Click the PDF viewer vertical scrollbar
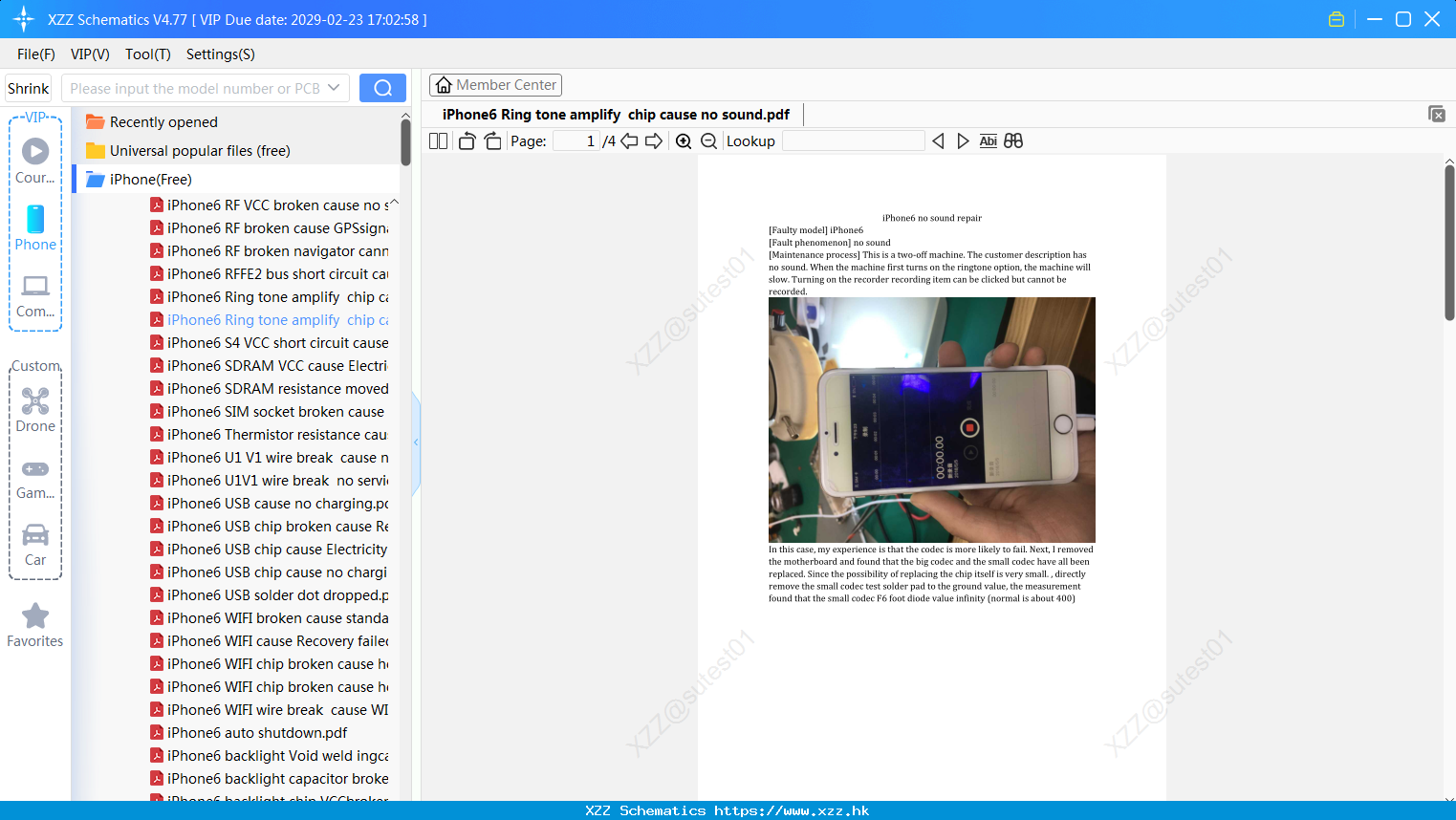1456x820 pixels. (1449, 243)
